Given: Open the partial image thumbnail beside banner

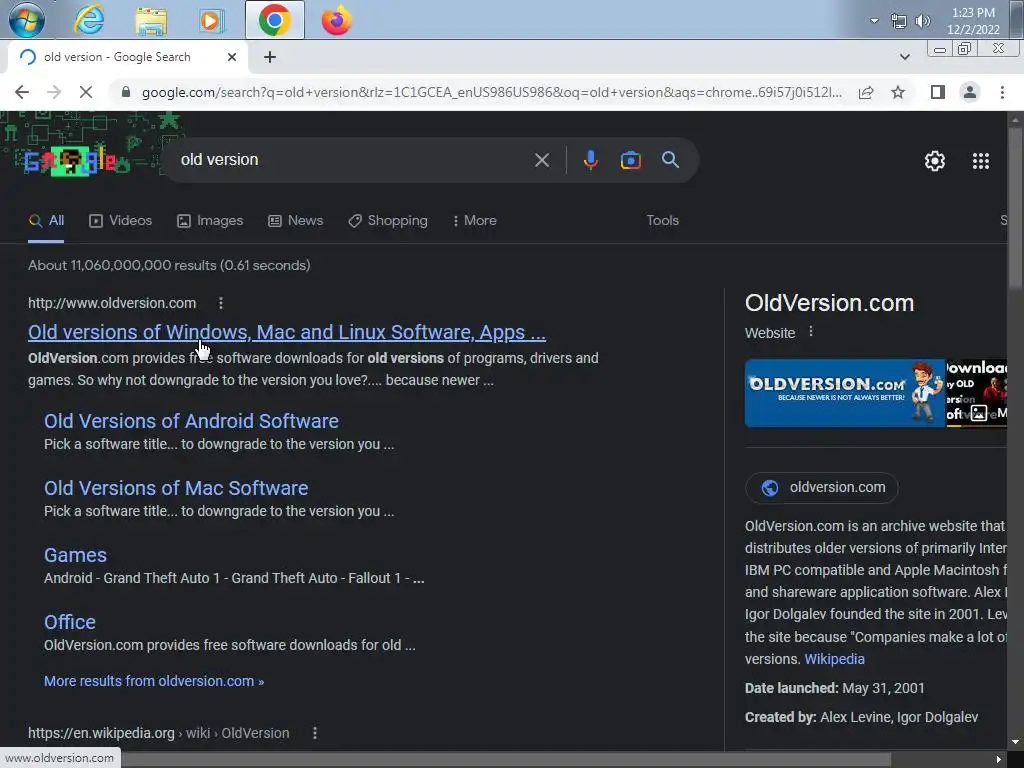Looking at the screenshot, I should (x=976, y=393).
